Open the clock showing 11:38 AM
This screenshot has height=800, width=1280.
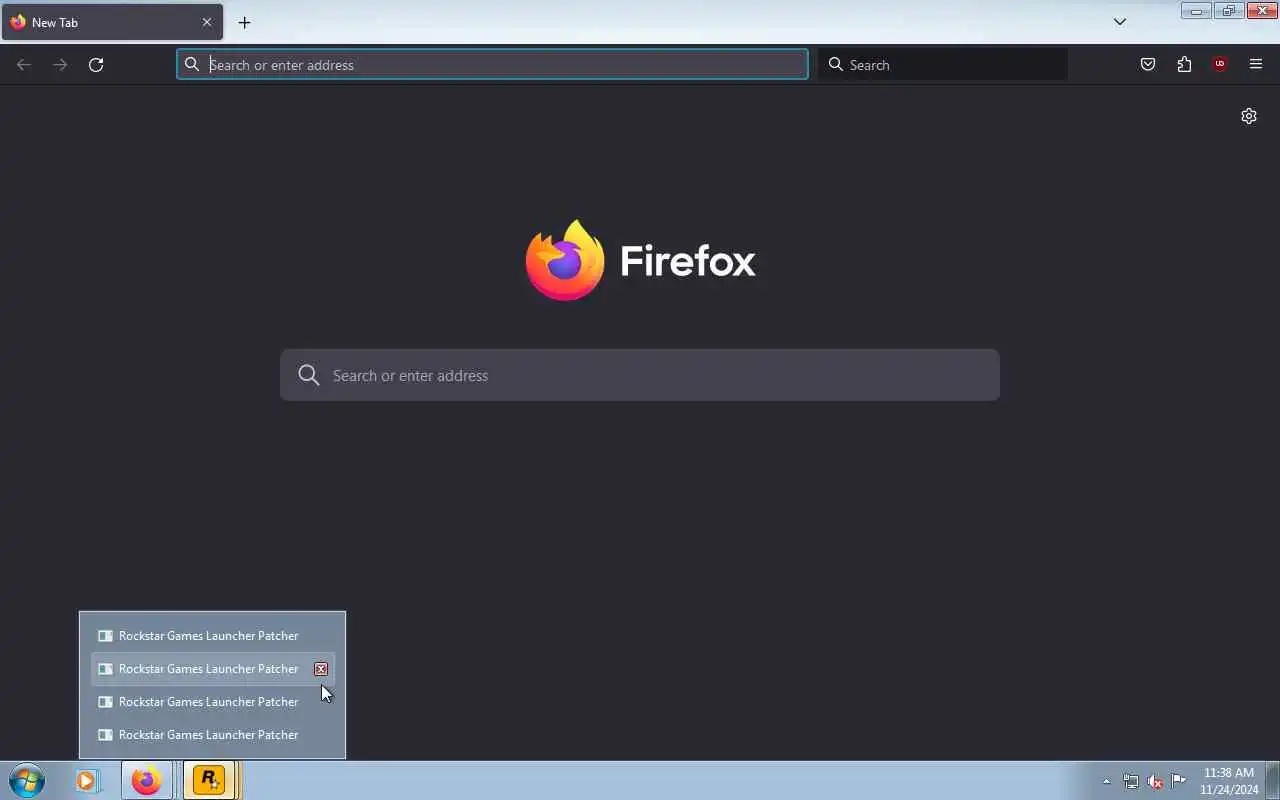pyautogui.click(x=1229, y=781)
